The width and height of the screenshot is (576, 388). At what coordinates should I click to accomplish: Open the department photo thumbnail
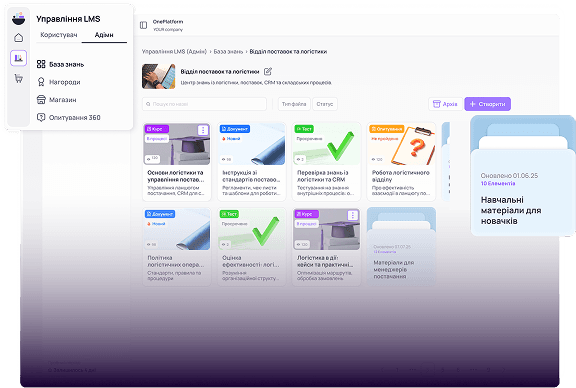pos(159,76)
